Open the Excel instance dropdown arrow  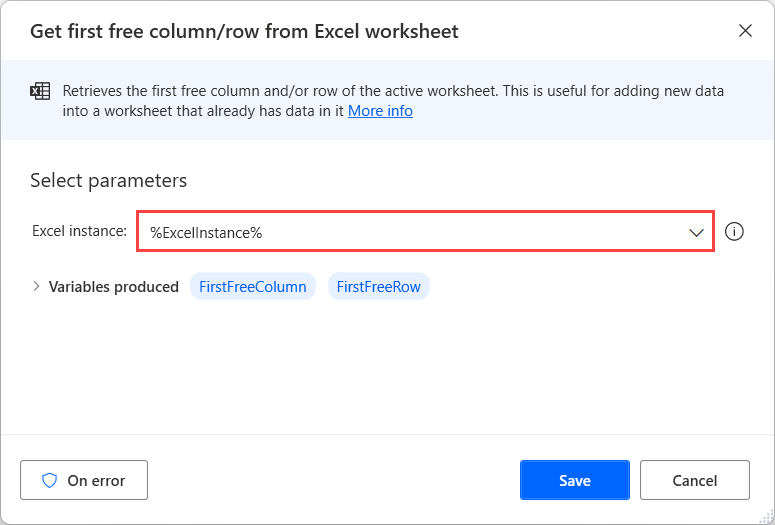pyautogui.click(x=696, y=232)
